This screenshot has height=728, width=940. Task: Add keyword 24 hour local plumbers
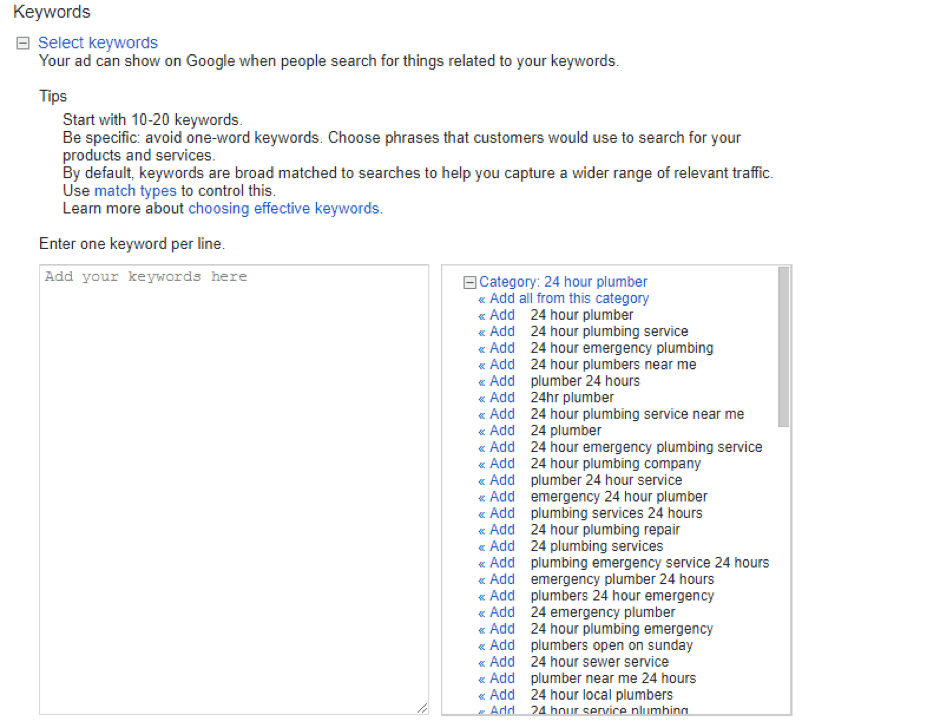pos(497,695)
